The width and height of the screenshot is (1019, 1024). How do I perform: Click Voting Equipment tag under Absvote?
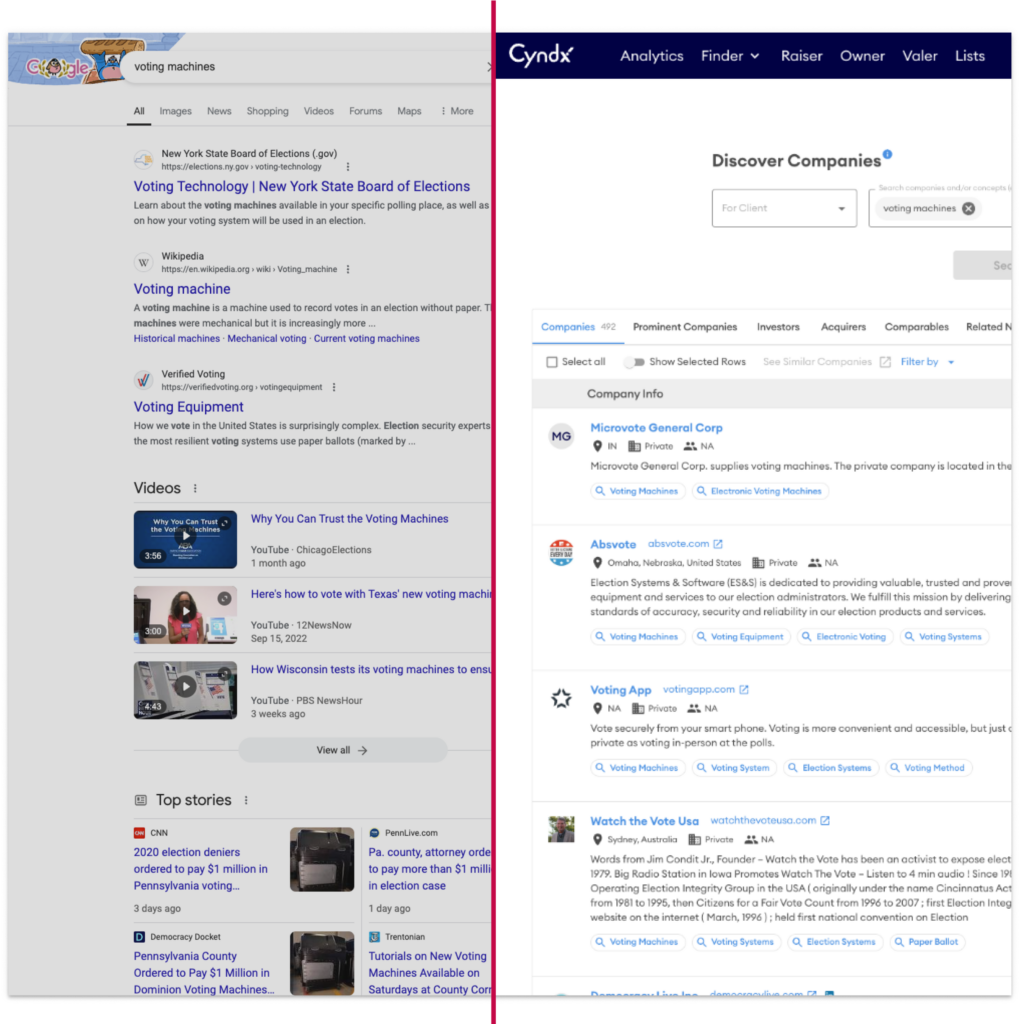(x=740, y=637)
